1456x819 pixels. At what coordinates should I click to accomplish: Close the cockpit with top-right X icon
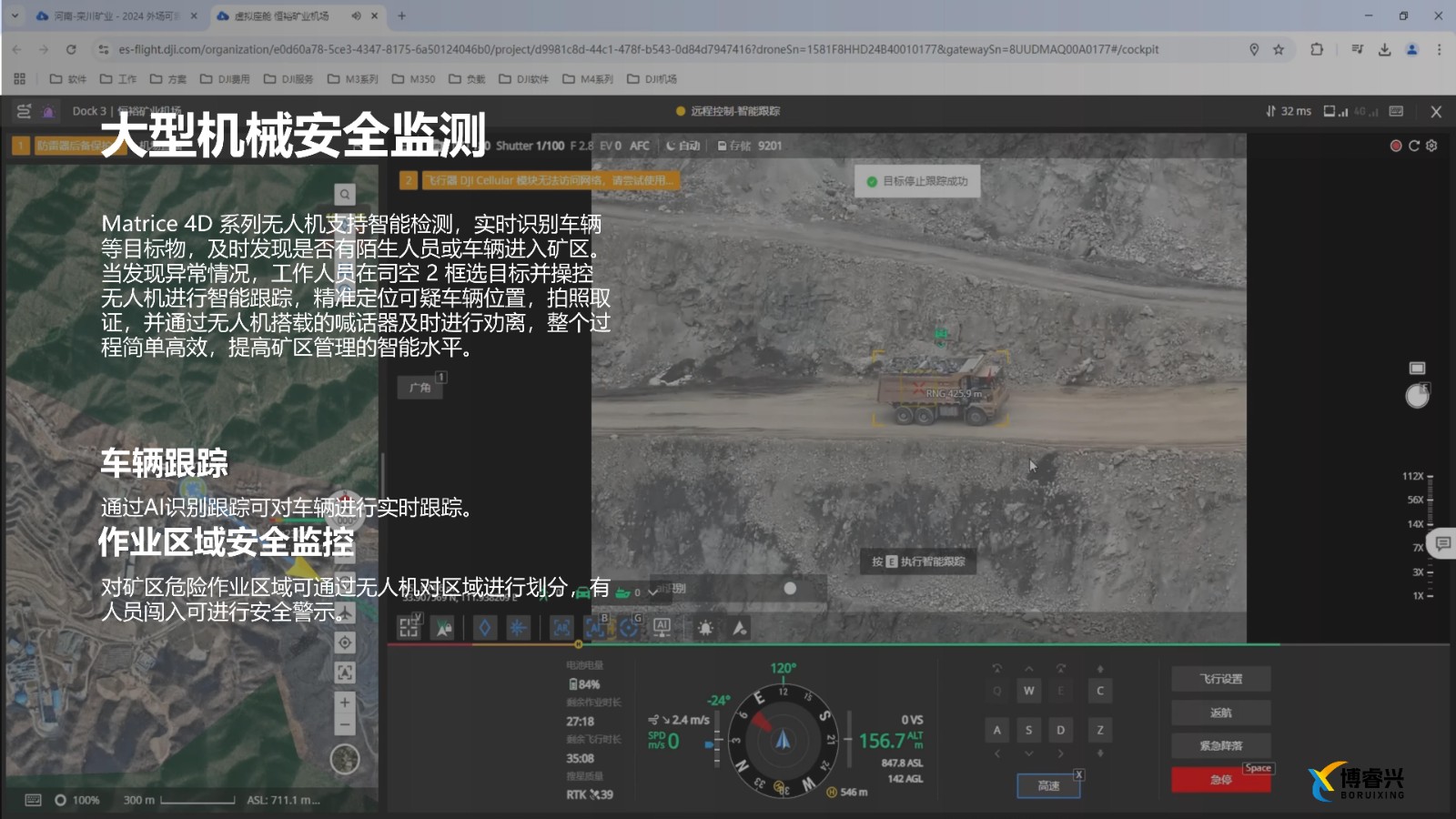click(x=1436, y=111)
